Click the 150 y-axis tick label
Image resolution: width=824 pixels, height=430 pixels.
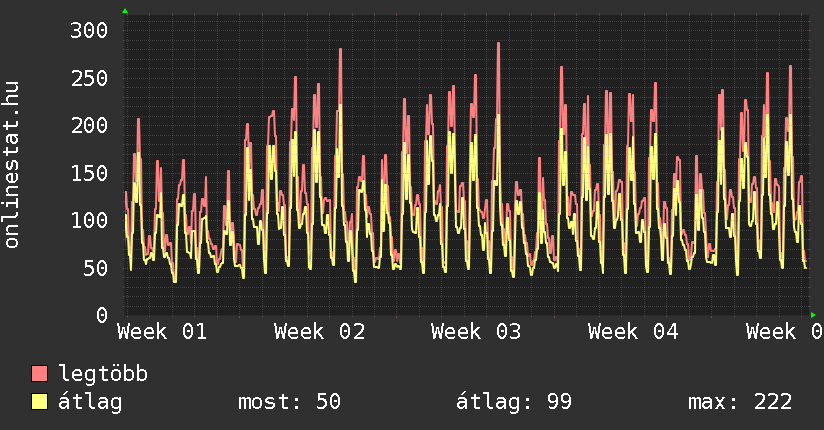coord(89,173)
